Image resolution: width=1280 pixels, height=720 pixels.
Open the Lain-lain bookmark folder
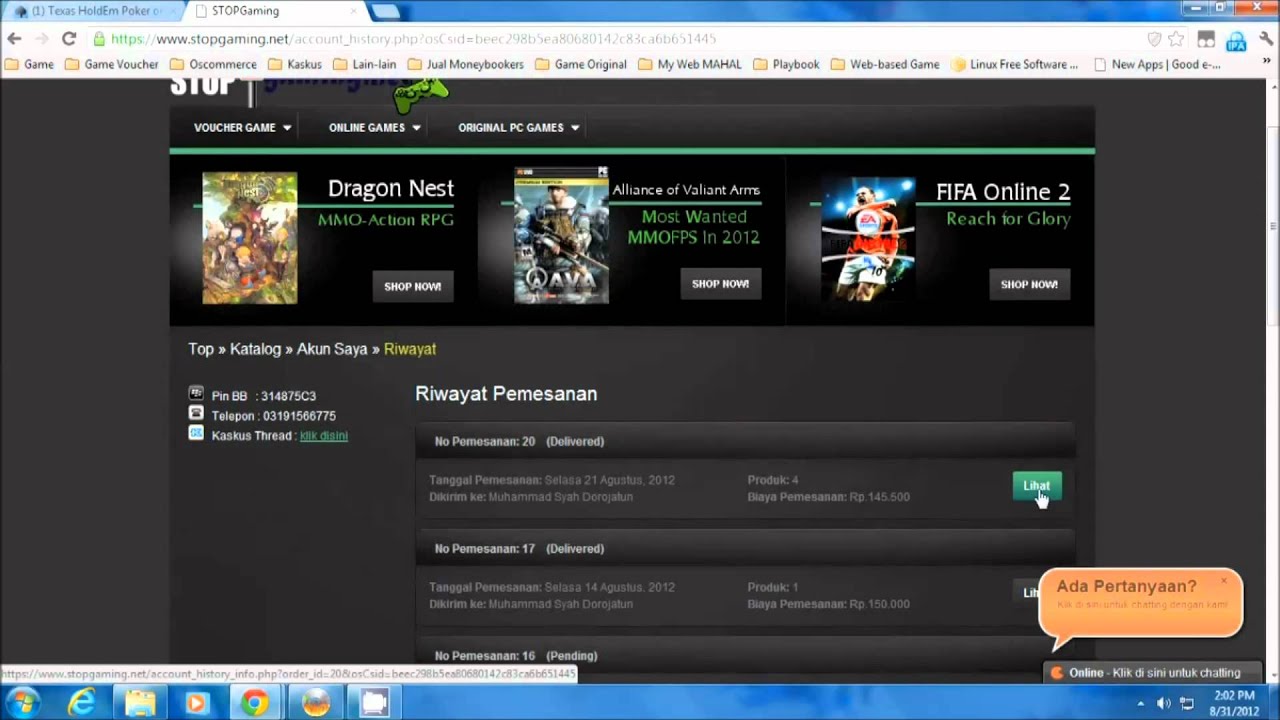365,64
